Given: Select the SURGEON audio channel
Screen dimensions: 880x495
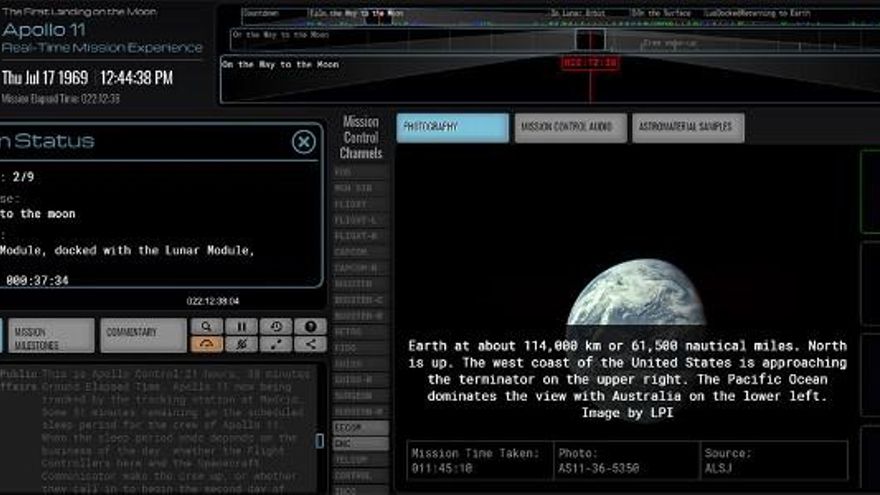Looking at the screenshot, I should [x=360, y=396].
